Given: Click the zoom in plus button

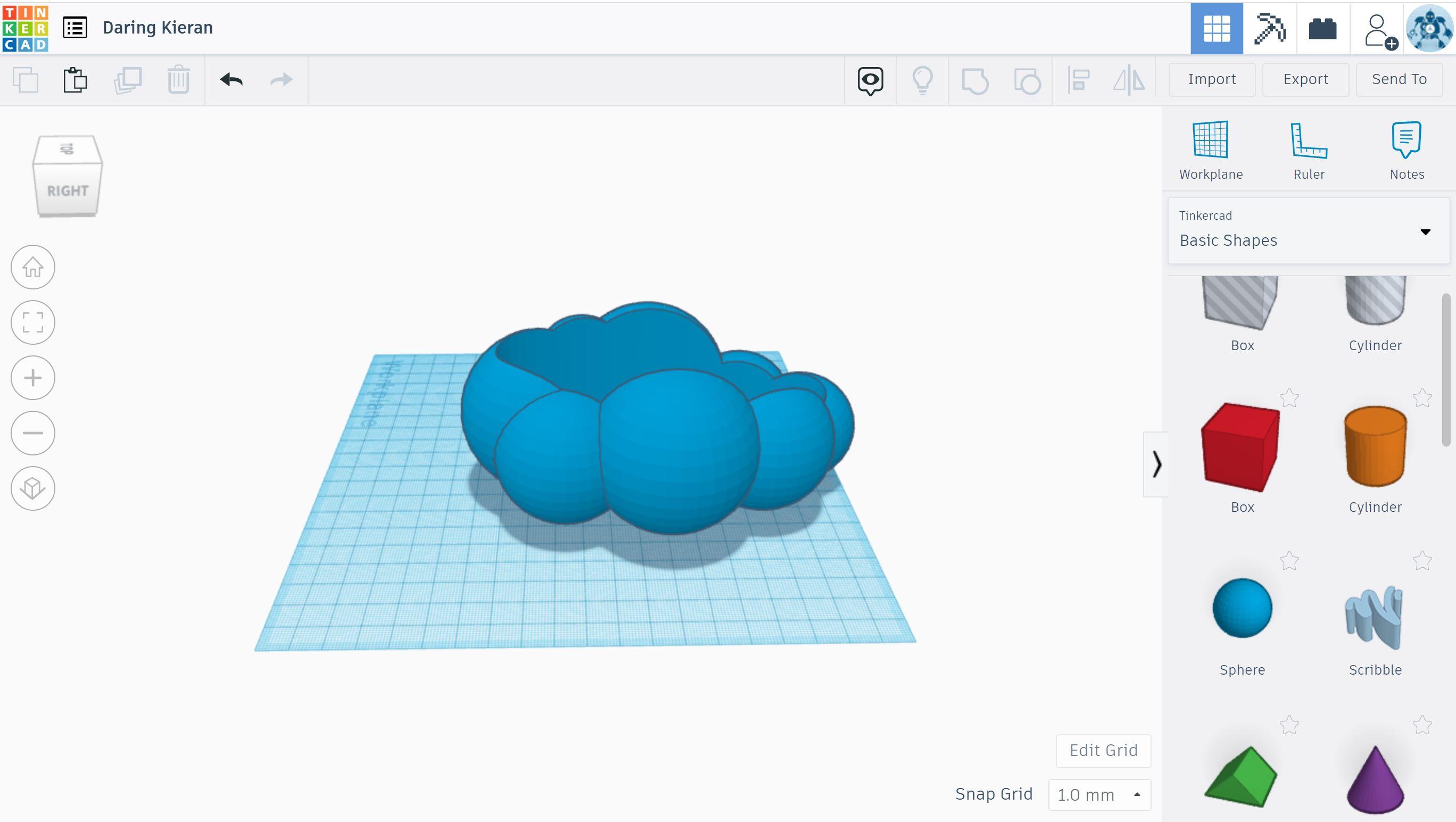Looking at the screenshot, I should [x=33, y=378].
